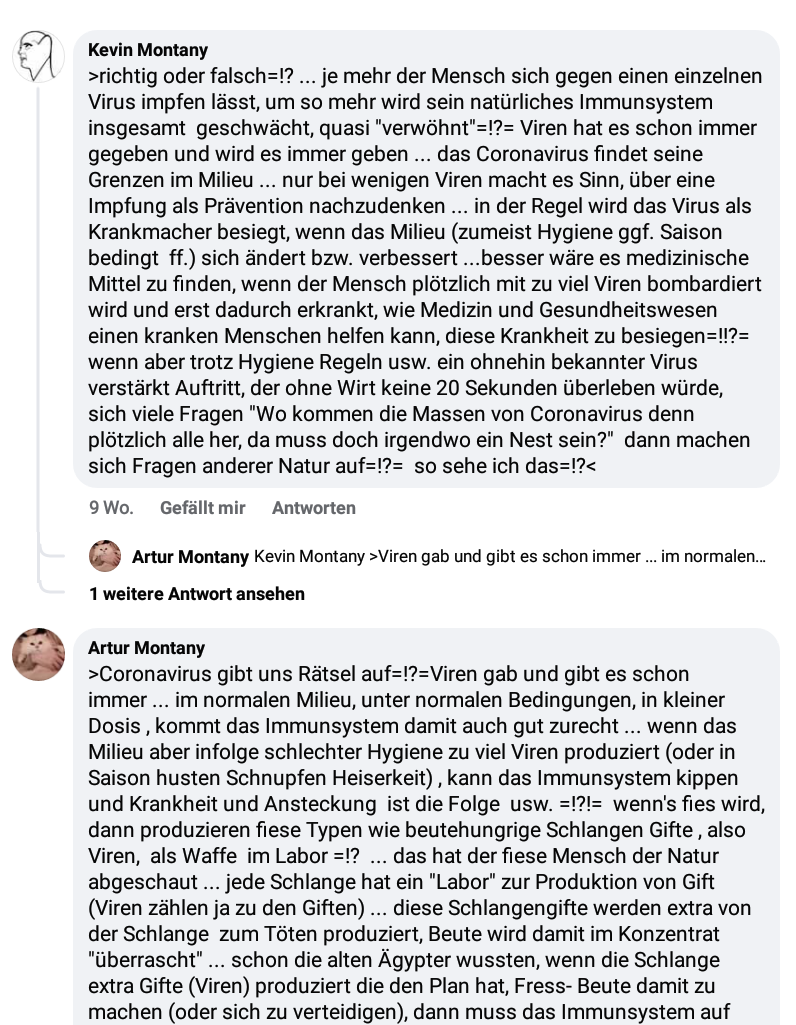This screenshot has height=1025, width=796.
Task: Open the 9 Wo. comment timestamp
Action: click(111, 508)
